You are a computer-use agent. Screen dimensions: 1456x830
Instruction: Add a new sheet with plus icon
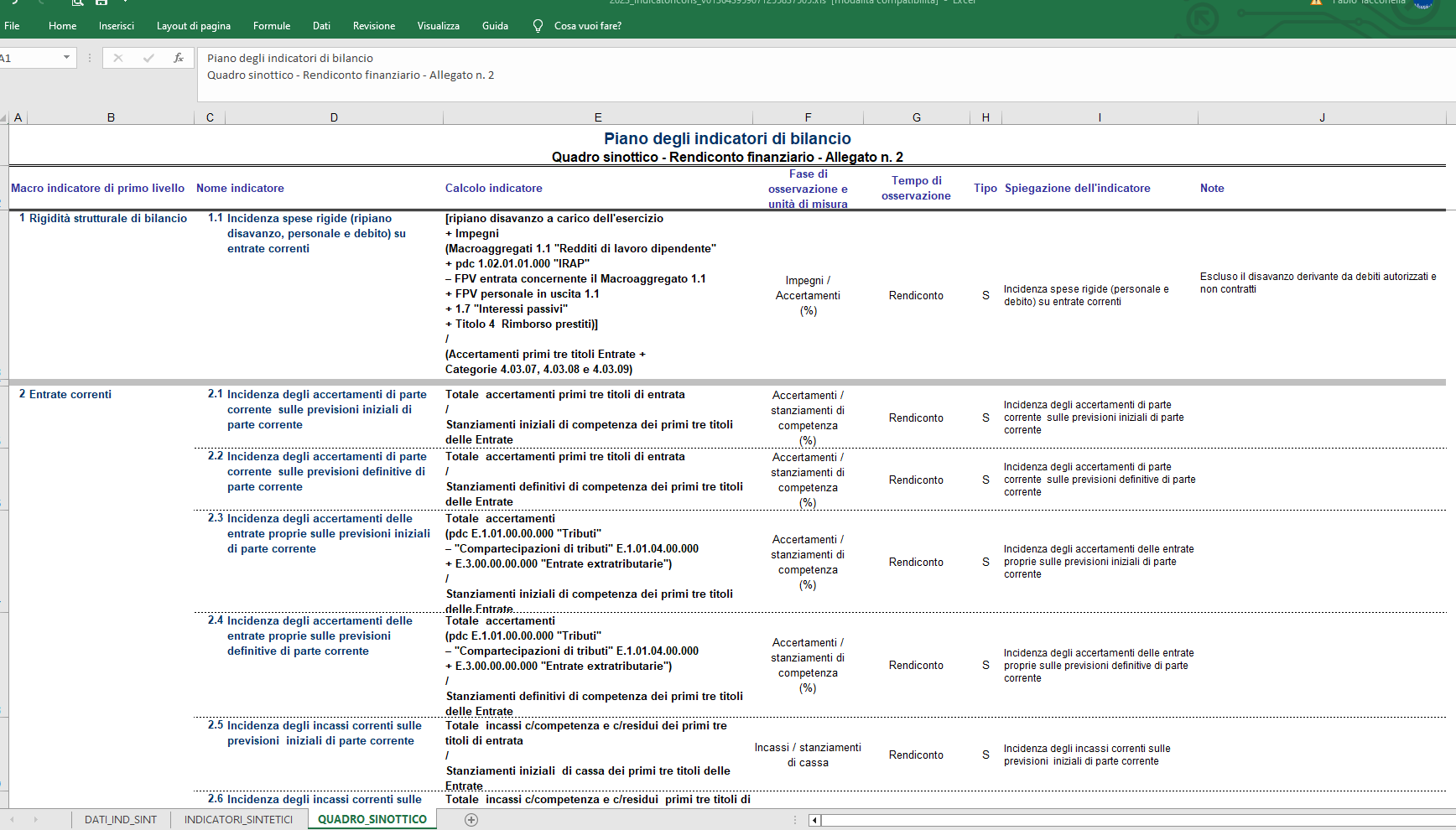coord(471,820)
